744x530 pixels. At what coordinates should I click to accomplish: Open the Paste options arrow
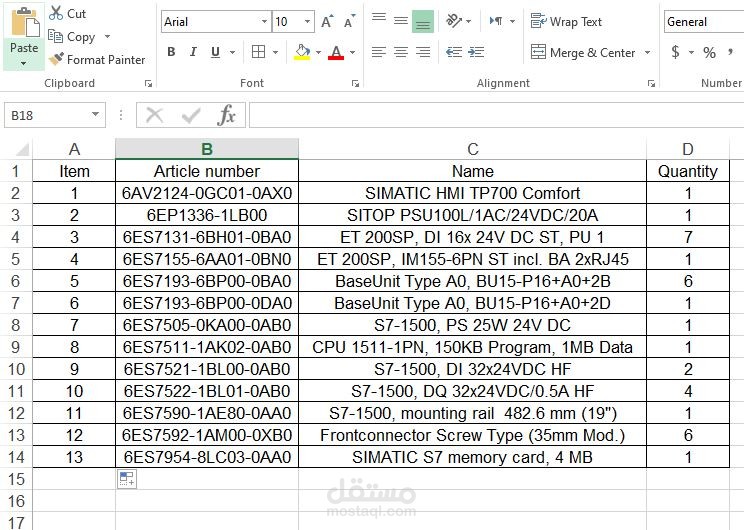click(x=24, y=63)
